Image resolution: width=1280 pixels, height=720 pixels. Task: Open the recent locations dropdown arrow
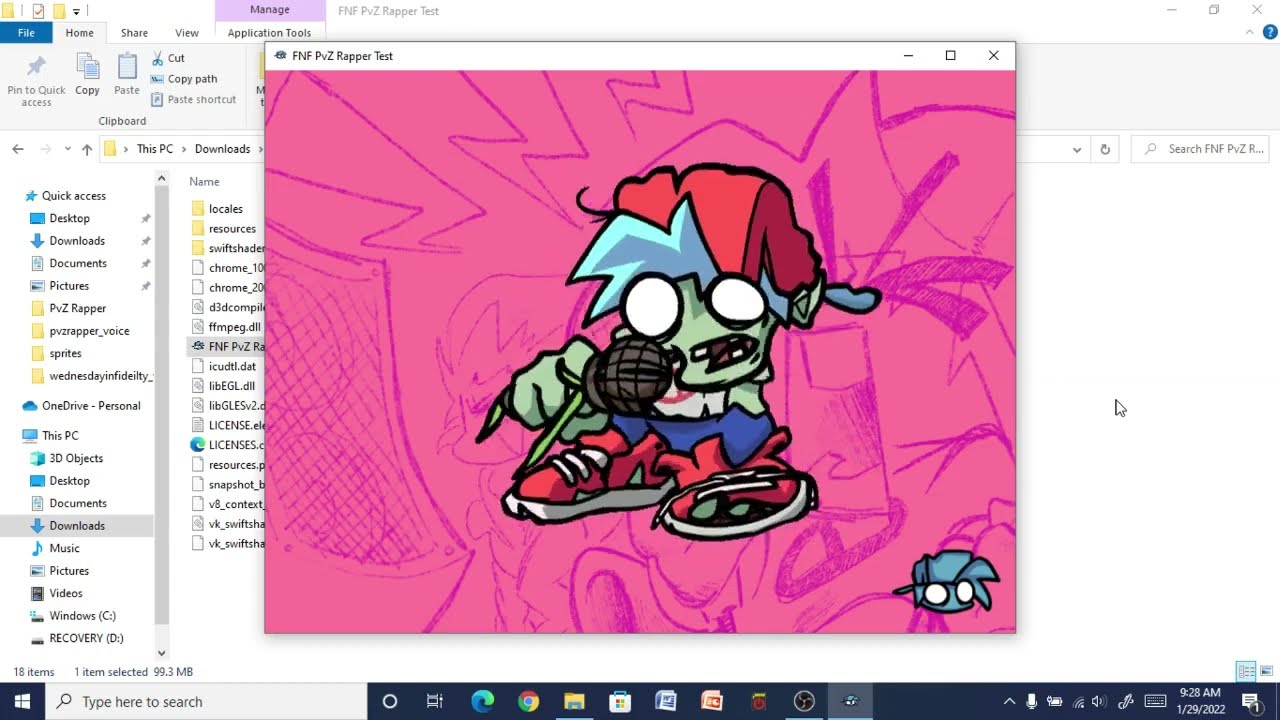click(67, 149)
